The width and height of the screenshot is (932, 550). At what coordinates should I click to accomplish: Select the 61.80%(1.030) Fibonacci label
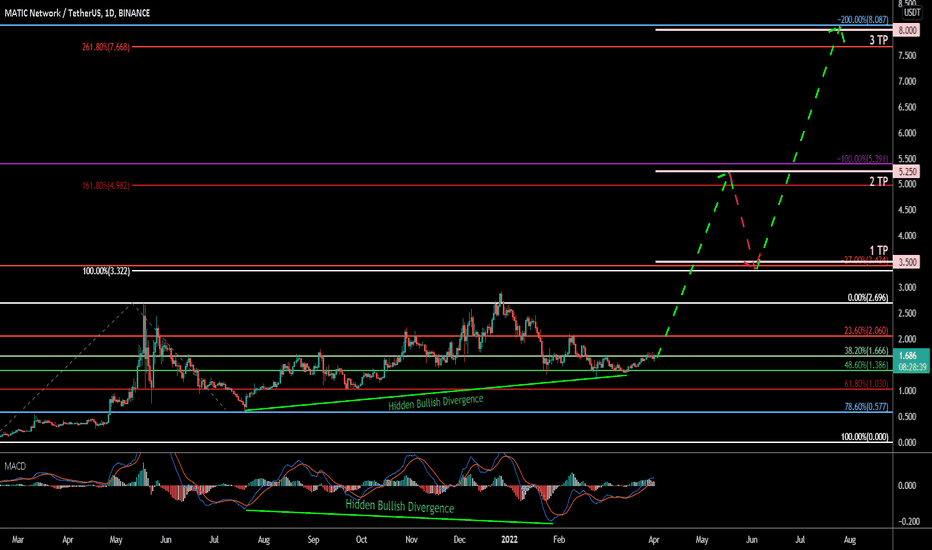[x=867, y=384]
